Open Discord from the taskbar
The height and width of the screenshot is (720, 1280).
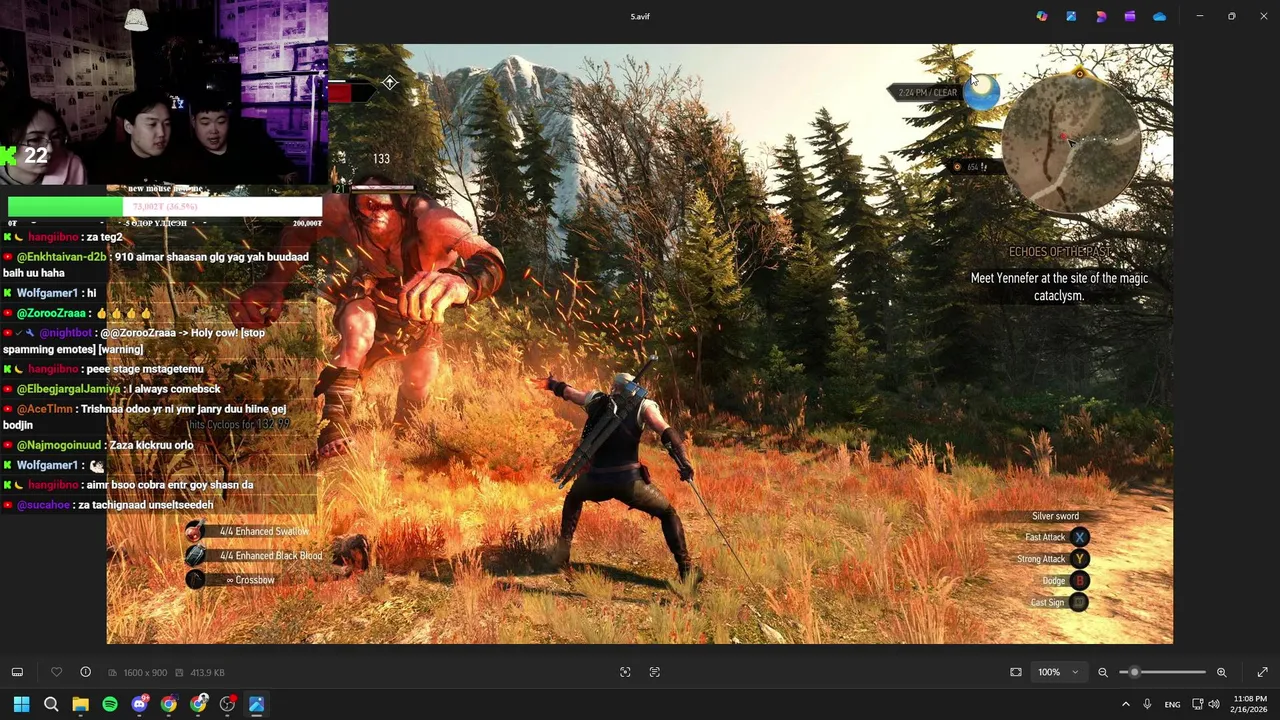(x=140, y=704)
